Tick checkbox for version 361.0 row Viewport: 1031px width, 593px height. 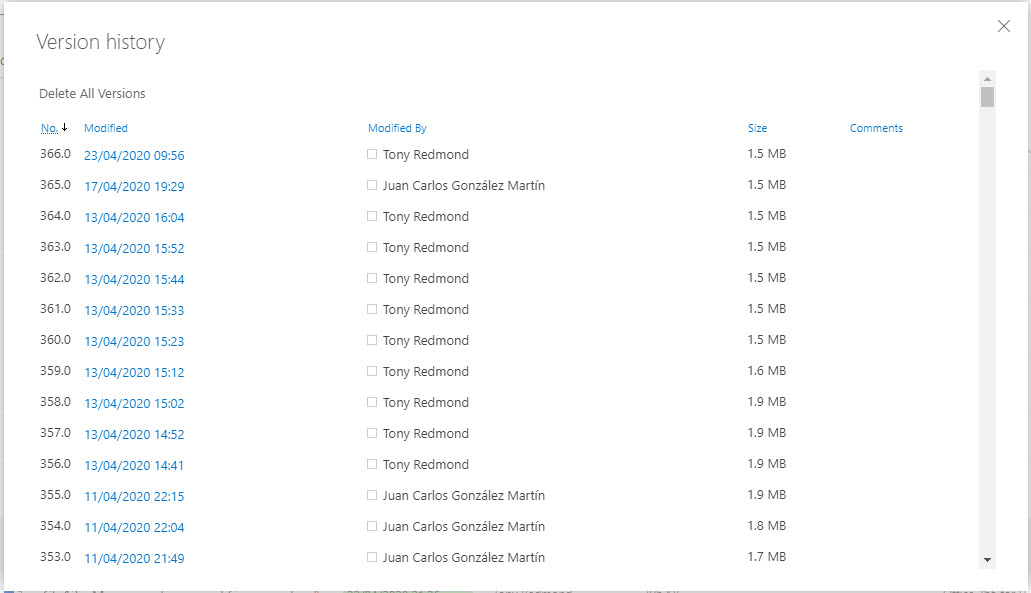coord(372,309)
